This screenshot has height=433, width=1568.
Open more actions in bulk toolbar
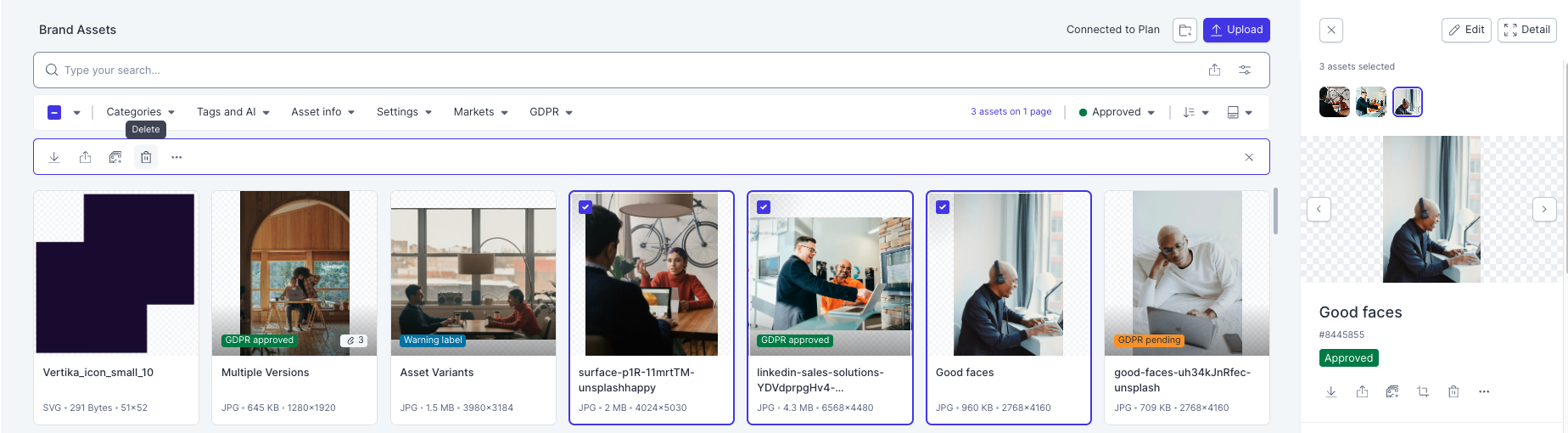click(x=176, y=157)
